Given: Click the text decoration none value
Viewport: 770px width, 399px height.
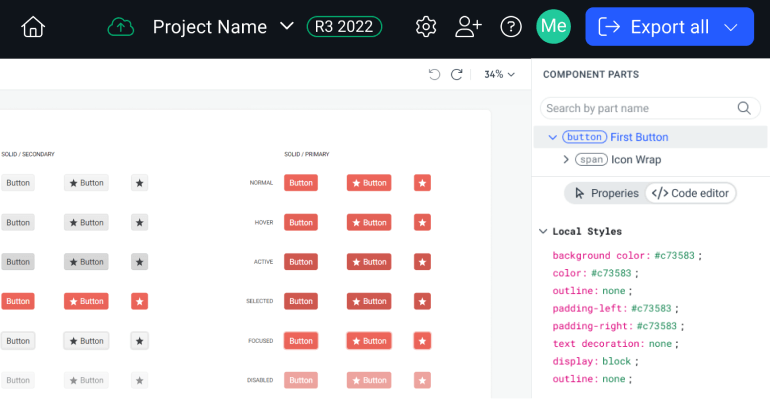Looking at the screenshot, I should [660, 344].
